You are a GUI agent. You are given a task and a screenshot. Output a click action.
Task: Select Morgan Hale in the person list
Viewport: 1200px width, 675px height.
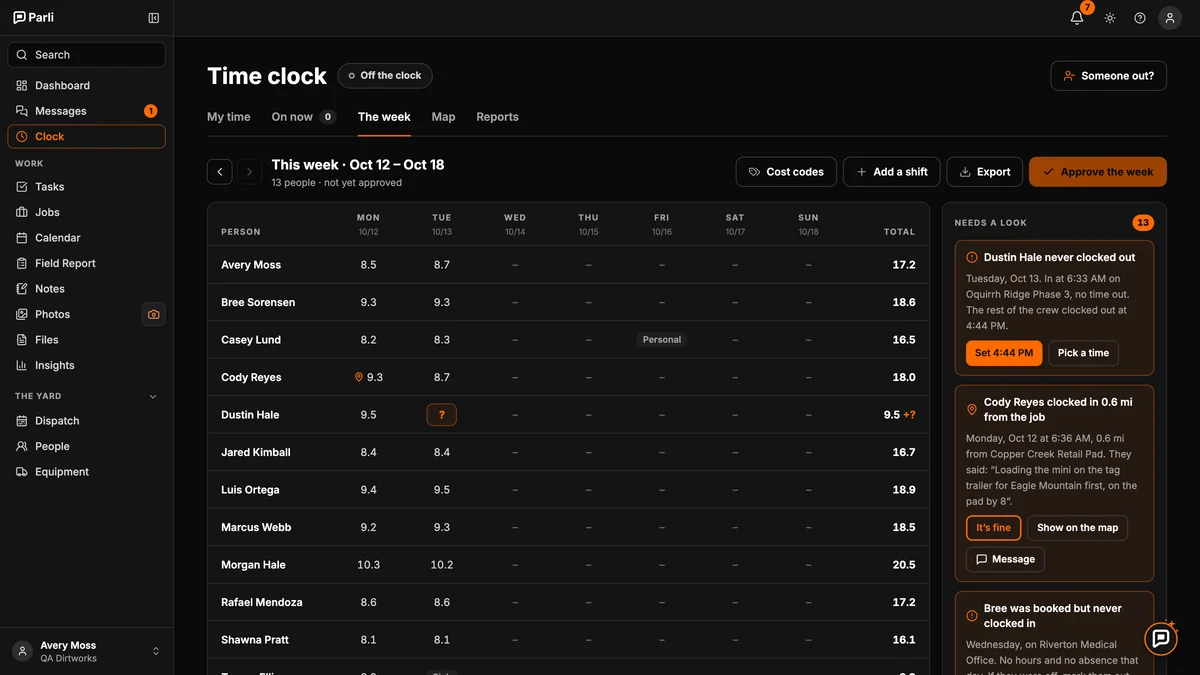pos(253,565)
